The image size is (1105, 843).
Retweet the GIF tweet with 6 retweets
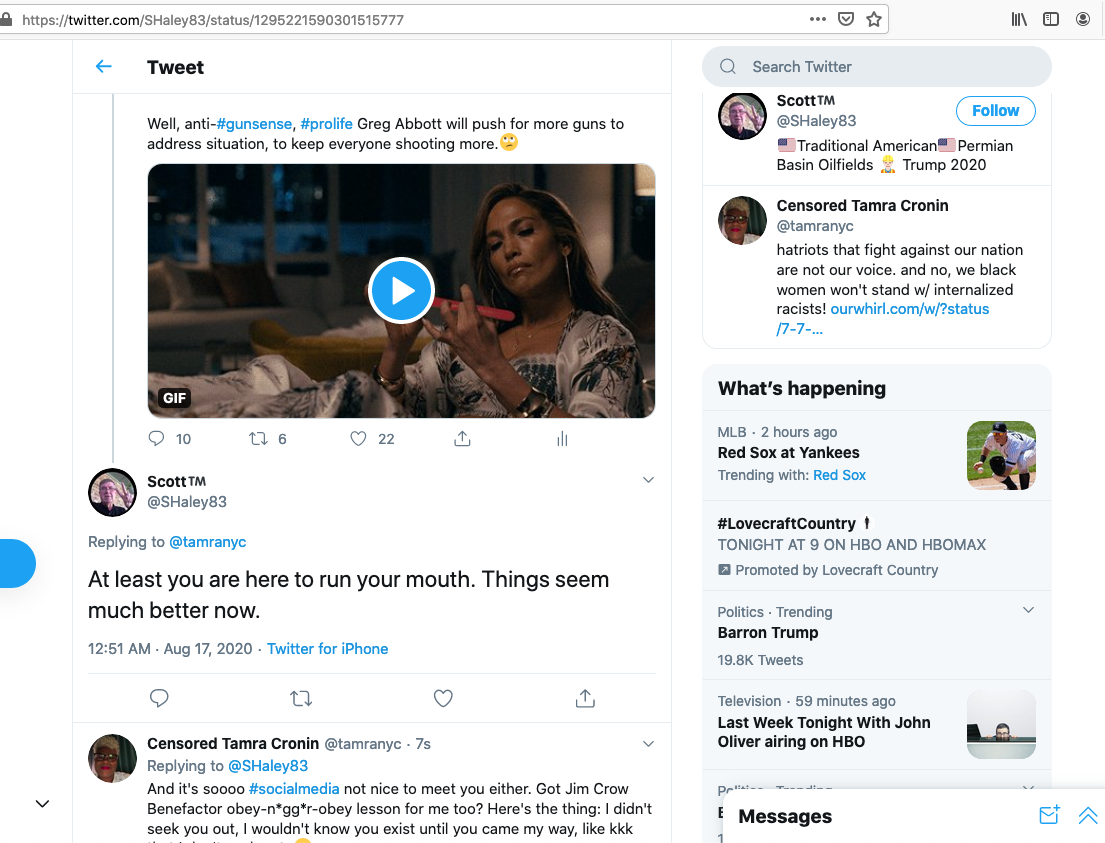[258, 438]
